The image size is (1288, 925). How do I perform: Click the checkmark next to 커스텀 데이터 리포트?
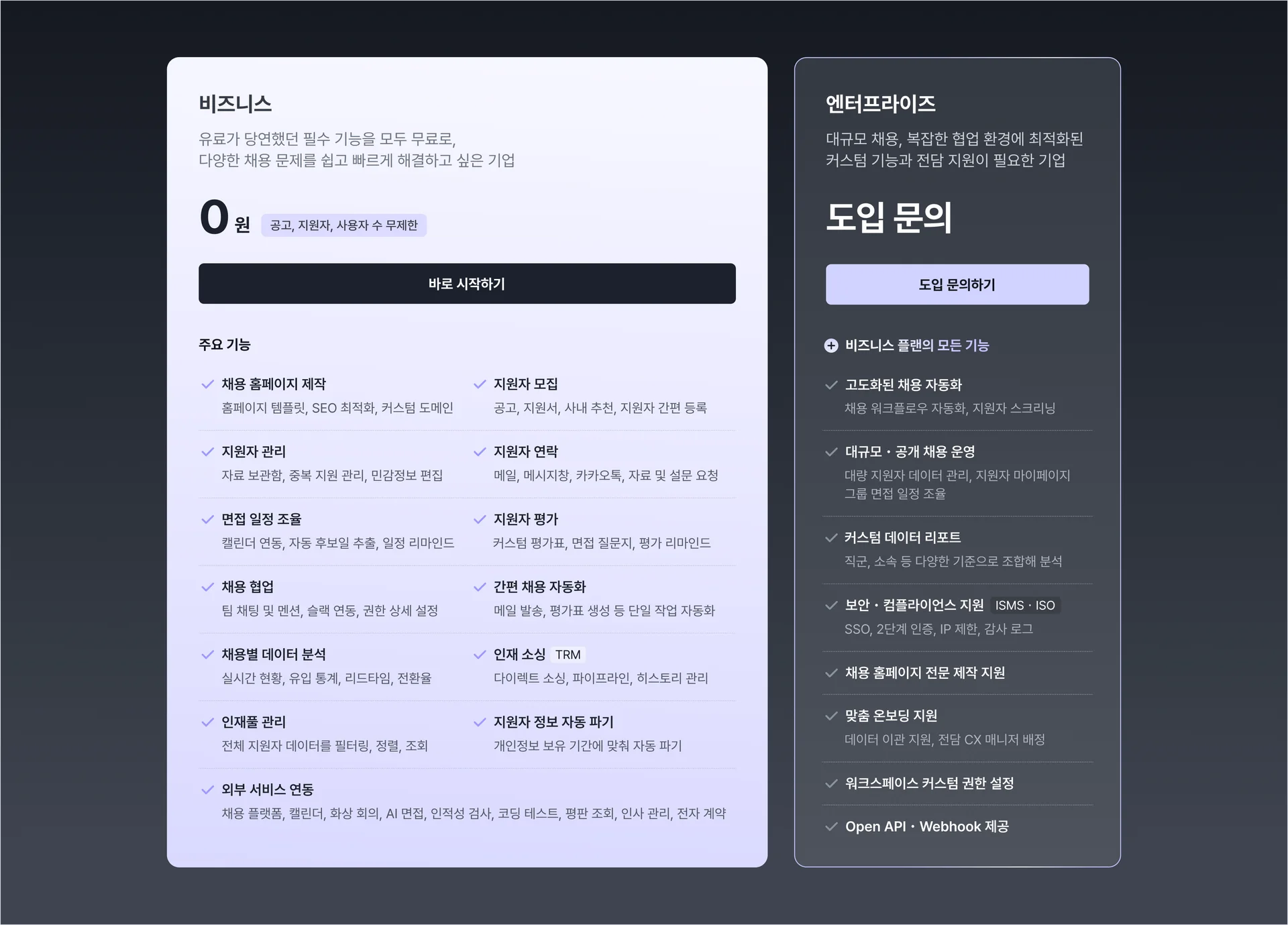pyautogui.click(x=831, y=538)
